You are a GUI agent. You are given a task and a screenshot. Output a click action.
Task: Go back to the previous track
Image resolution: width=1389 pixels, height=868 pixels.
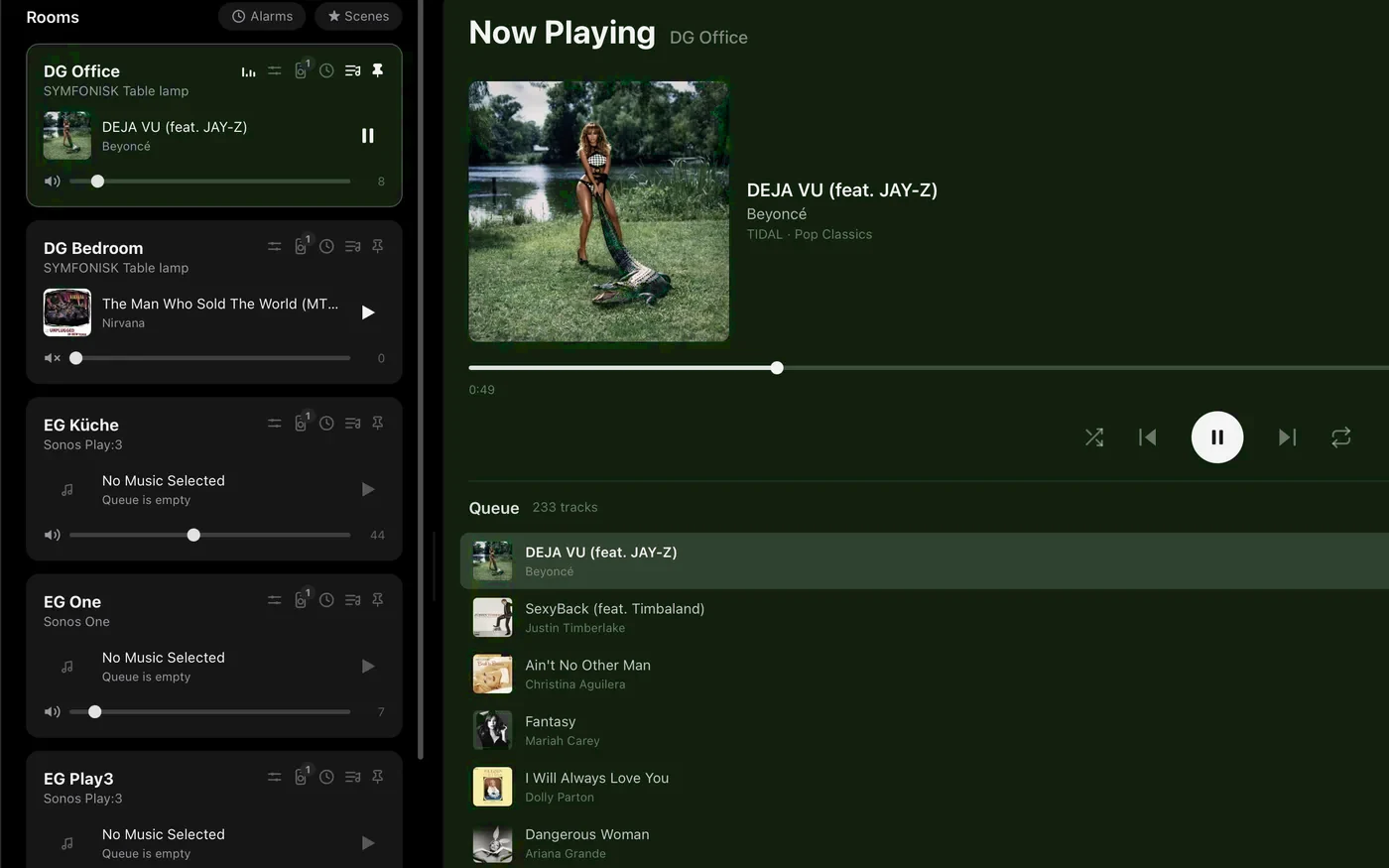[1148, 437]
